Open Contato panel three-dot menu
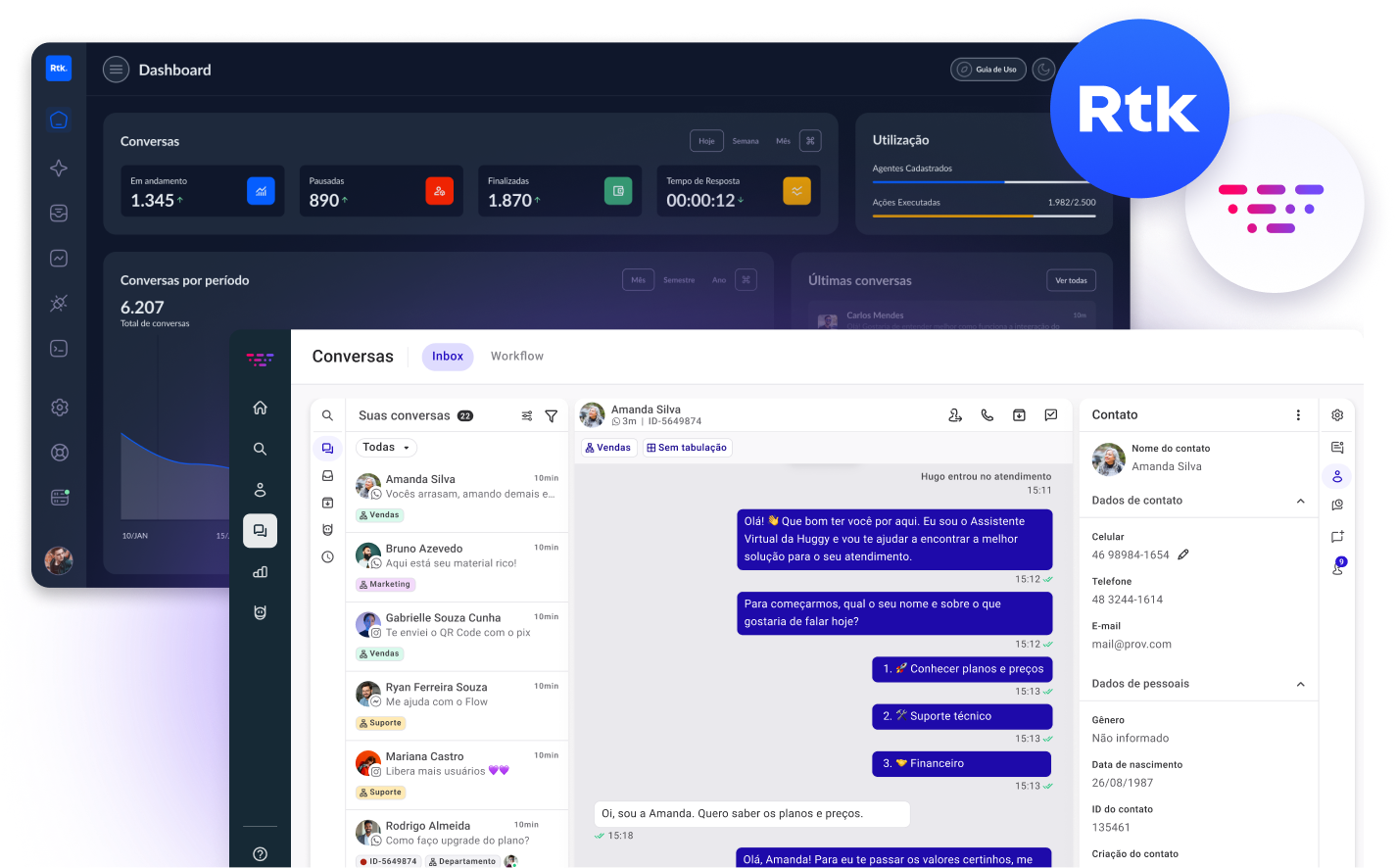The width and height of the screenshot is (1397, 868). click(x=1299, y=415)
